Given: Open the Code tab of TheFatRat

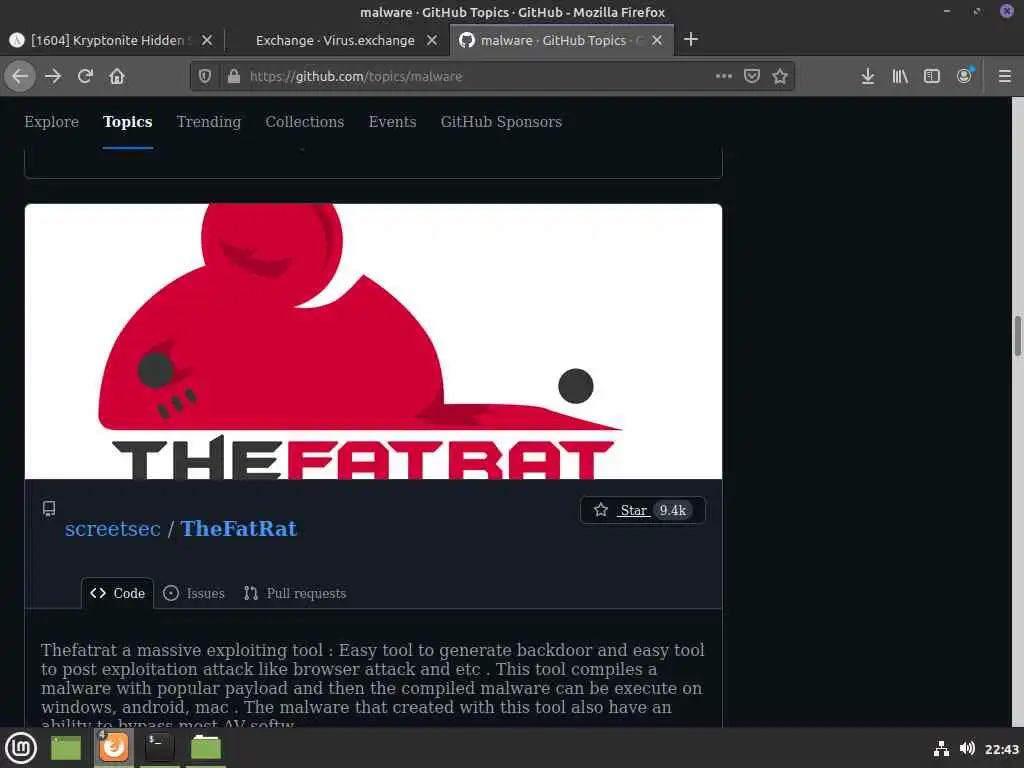Looking at the screenshot, I should point(118,593).
